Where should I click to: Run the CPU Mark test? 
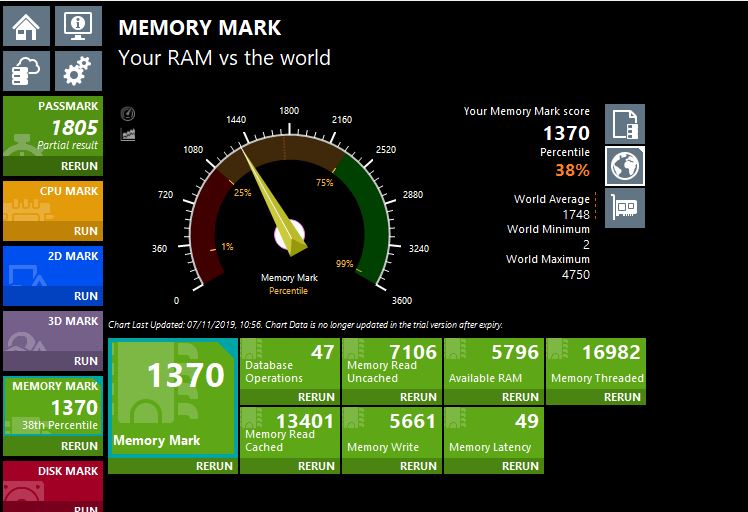53,231
